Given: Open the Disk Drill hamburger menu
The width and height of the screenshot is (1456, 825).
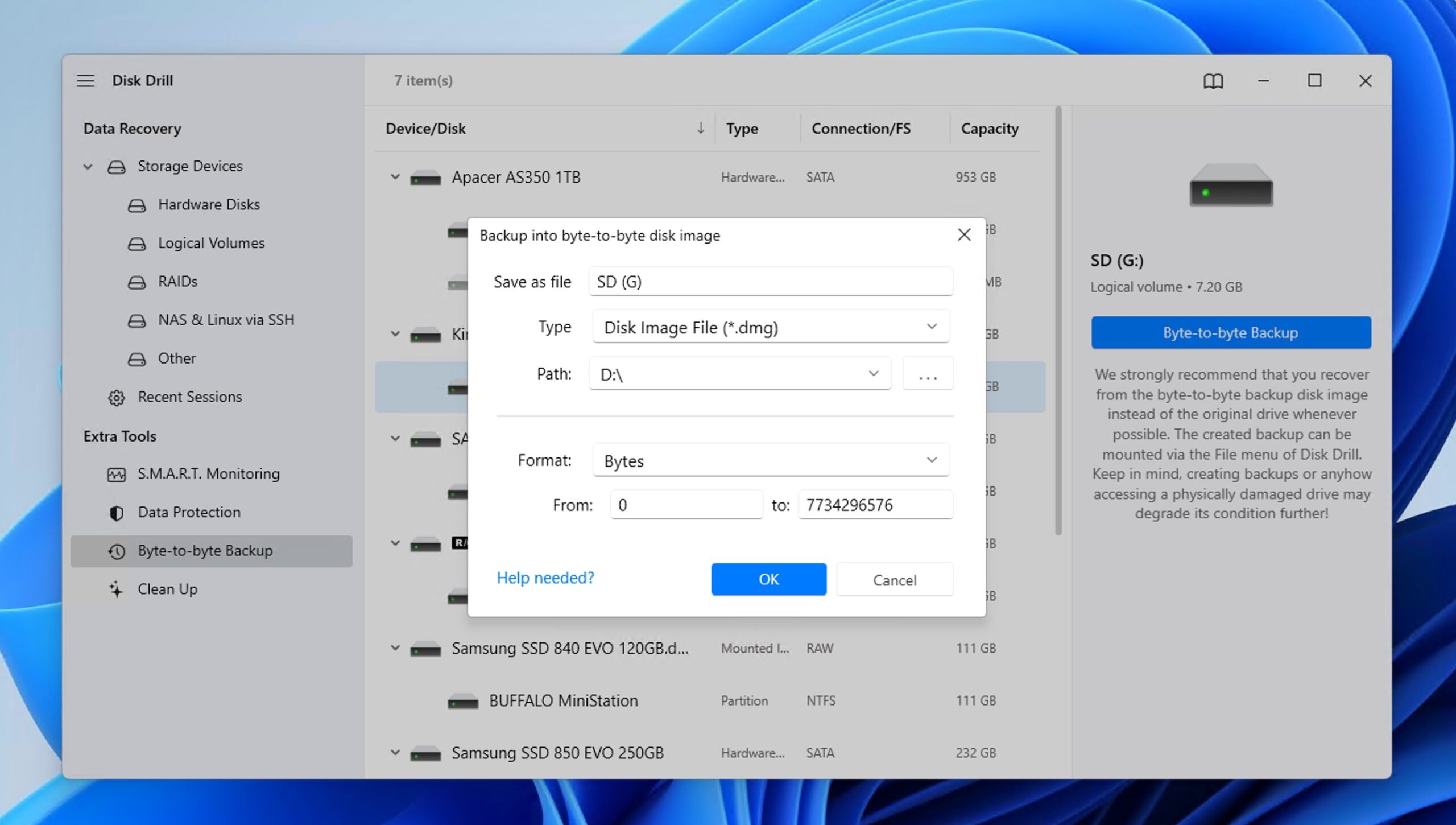Looking at the screenshot, I should pos(86,80).
